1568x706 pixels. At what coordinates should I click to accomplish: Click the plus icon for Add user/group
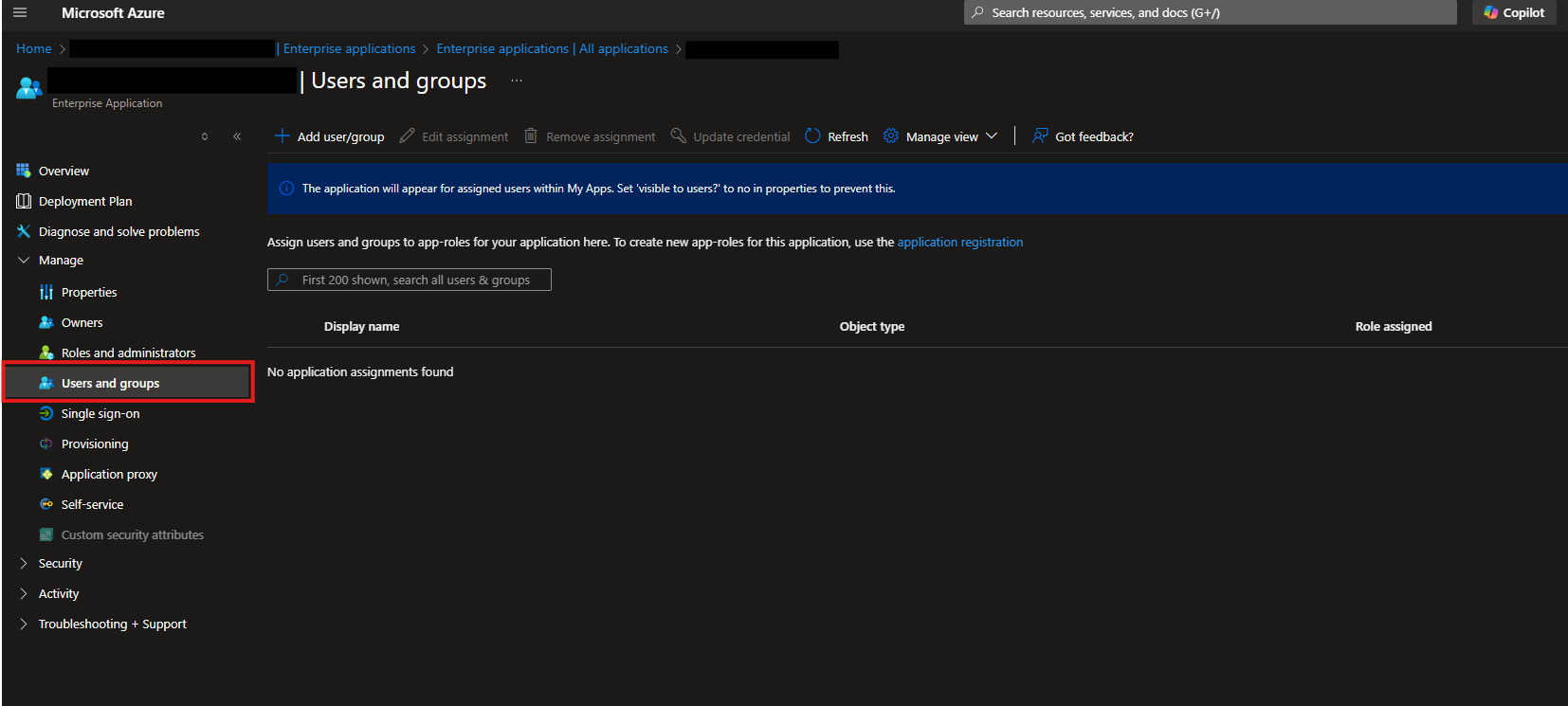(x=282, y=136)
